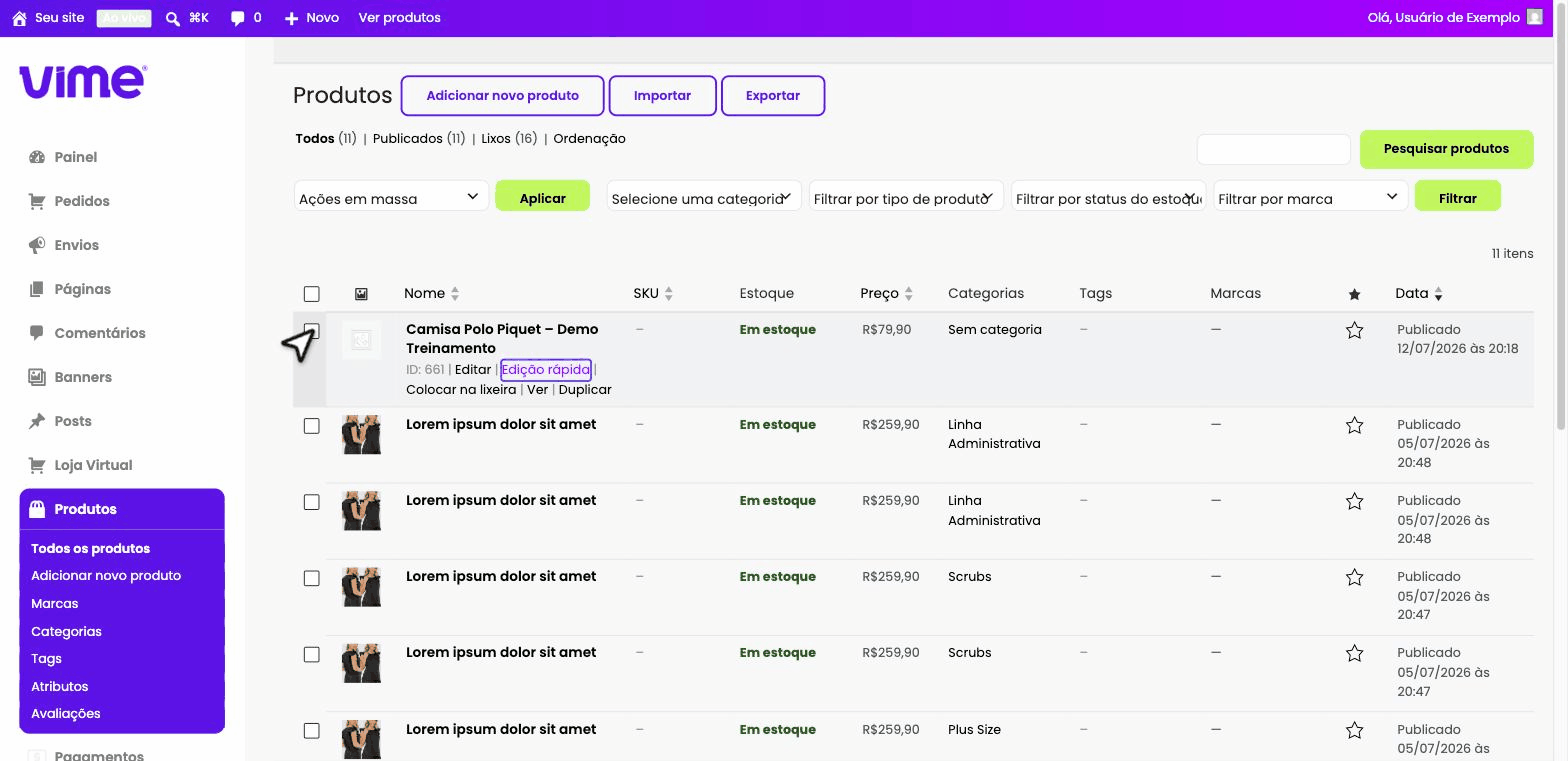This screenshot has height=761, width=1568.
Task: Click the Pedidos cart icon
Action: pyautogui.click(x=37, y=201)
